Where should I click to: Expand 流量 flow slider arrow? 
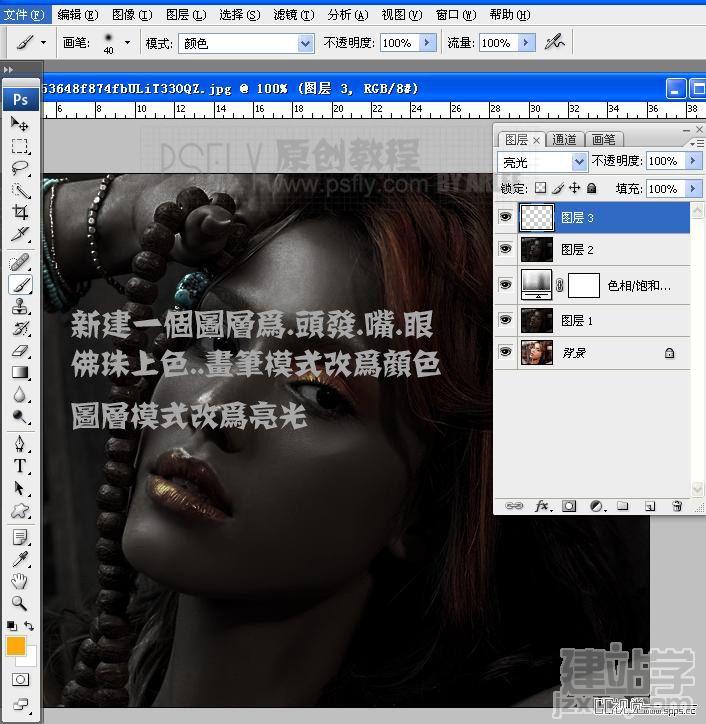click(526, 43)
